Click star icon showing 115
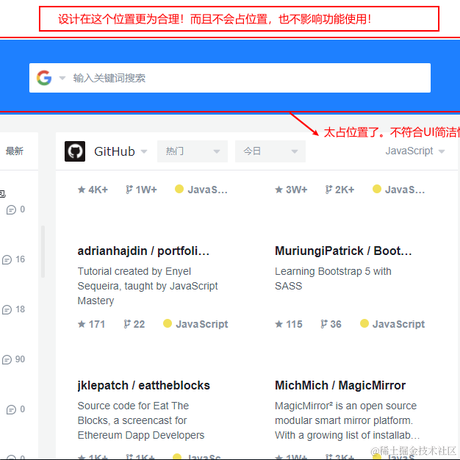The width and height of the screenshot is (460, 460). coord(279,324)
